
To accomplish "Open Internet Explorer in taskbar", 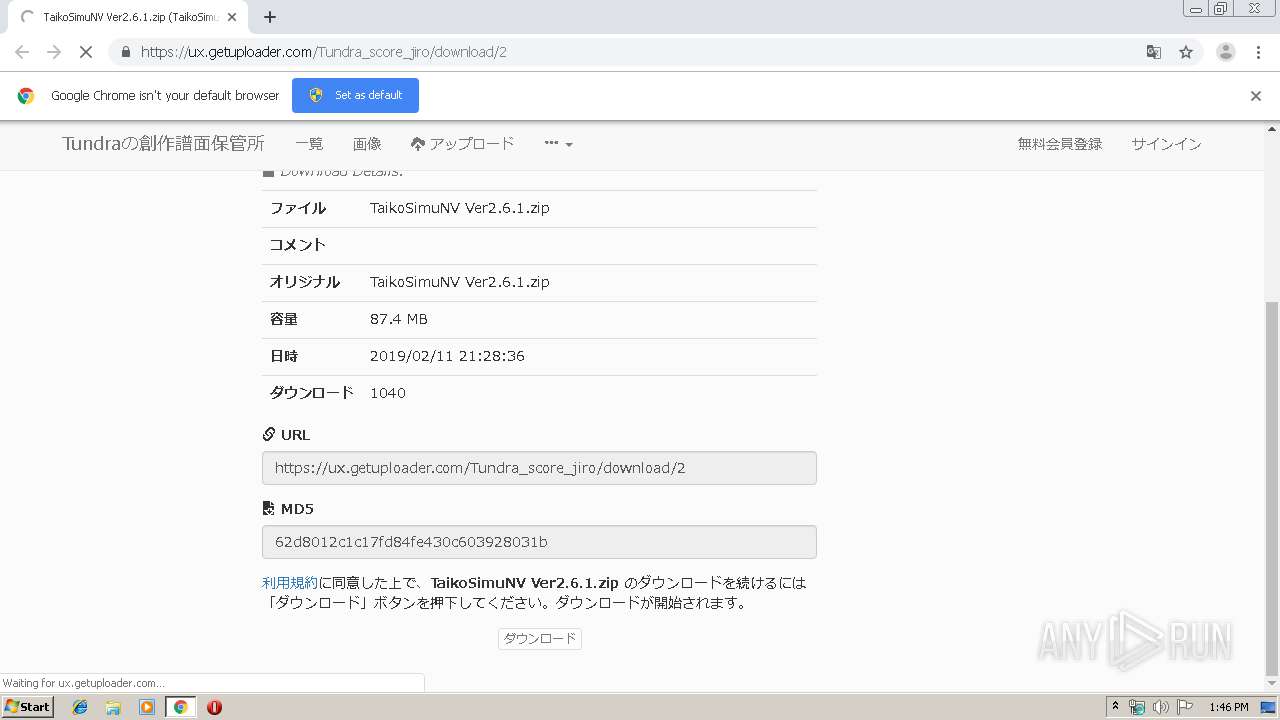I will [x=80, y=707].
